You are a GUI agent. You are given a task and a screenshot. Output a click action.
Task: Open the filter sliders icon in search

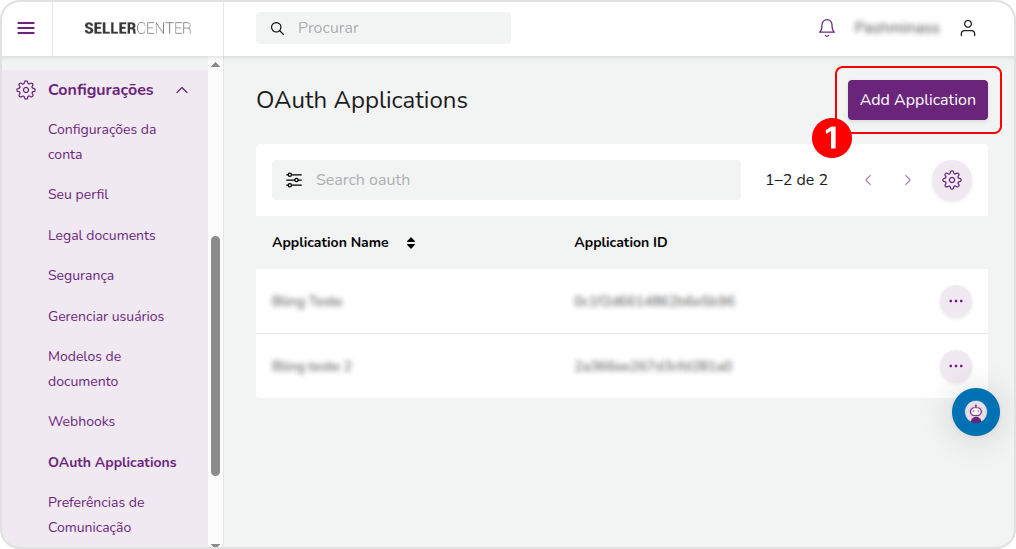tap(294, 180)
